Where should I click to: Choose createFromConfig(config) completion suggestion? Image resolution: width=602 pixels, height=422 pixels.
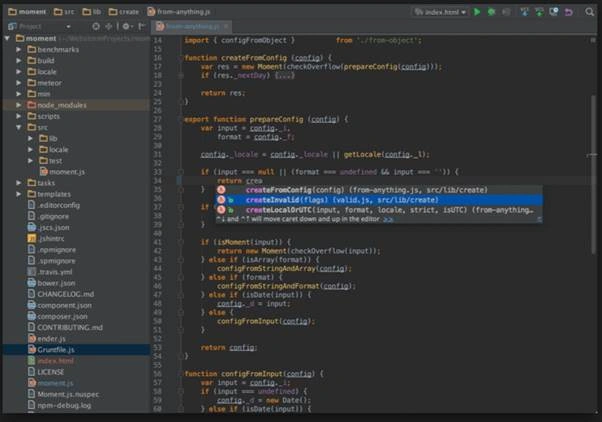(379, 190)
